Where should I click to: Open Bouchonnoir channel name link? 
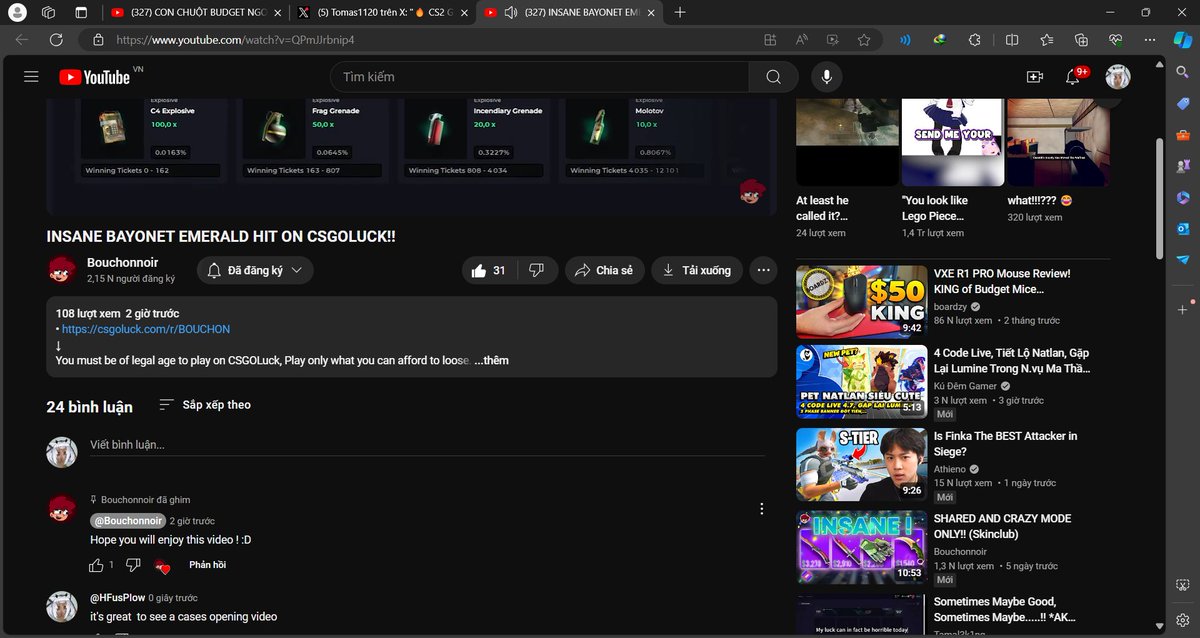coord(123,263)
